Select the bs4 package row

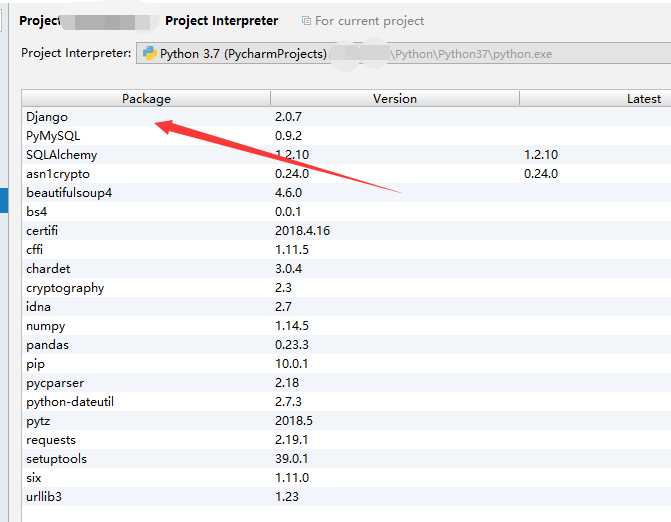[346, 211]
